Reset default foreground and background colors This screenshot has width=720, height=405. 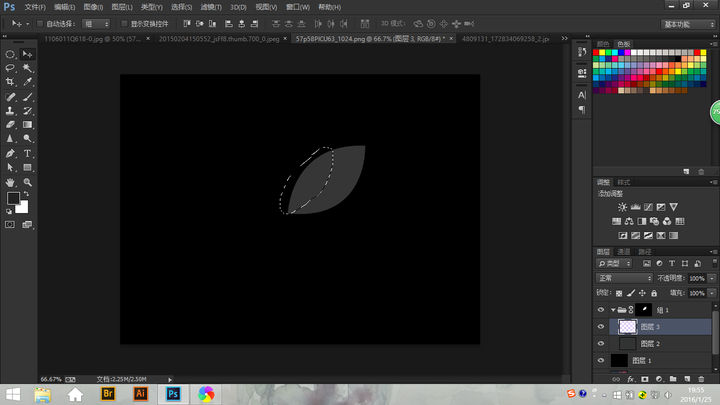[x=9, y=211]
